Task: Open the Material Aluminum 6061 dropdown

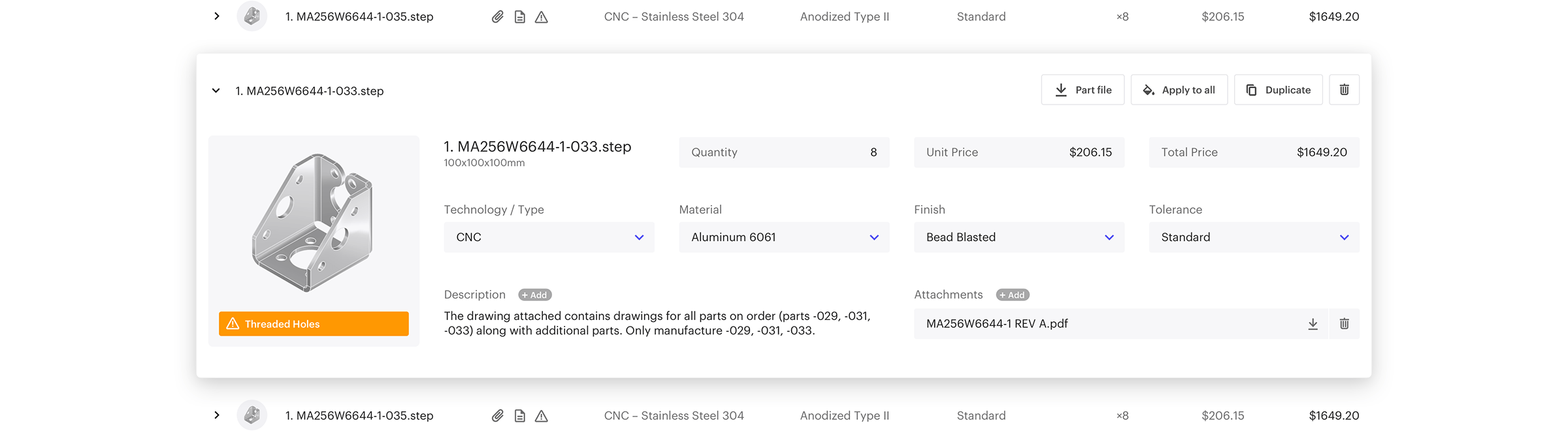Action: [784, 238]
